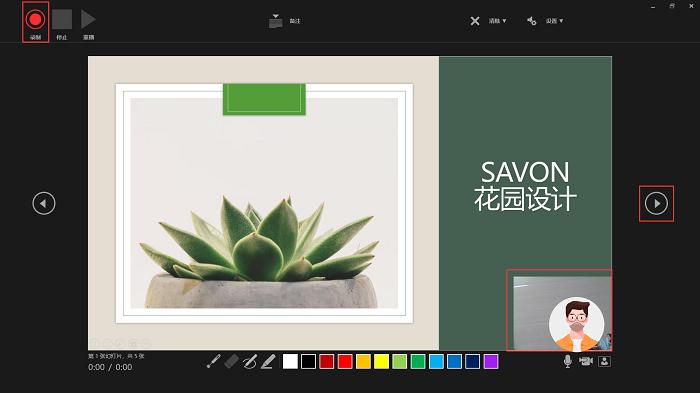Open the Settings dropdown

(545, 21)
